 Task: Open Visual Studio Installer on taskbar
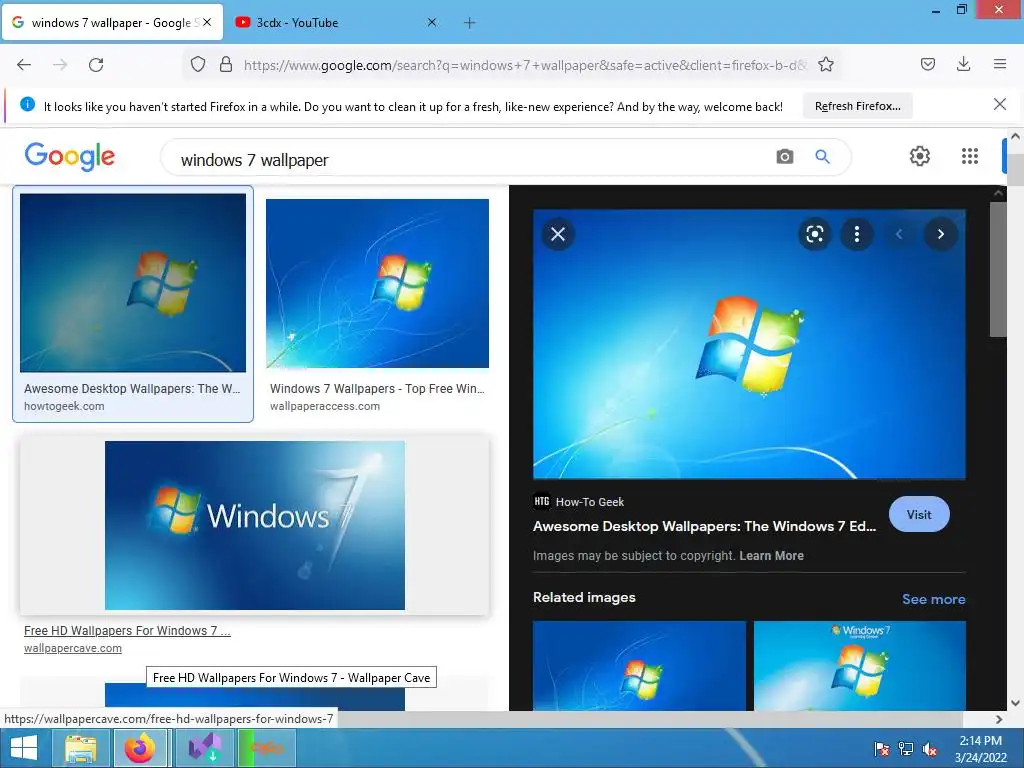(x=204, y=748)
